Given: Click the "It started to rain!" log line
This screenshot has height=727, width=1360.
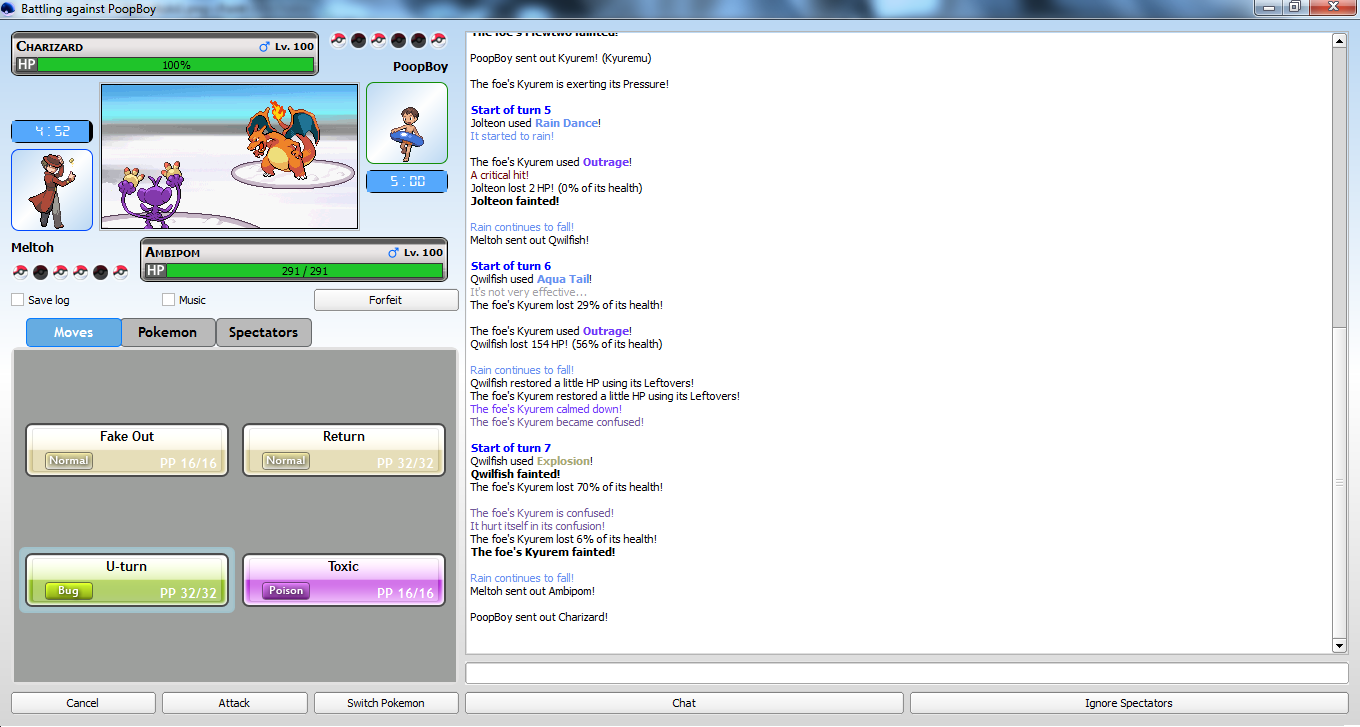Looking at the screenshot, I should click(x=512, y=136).
